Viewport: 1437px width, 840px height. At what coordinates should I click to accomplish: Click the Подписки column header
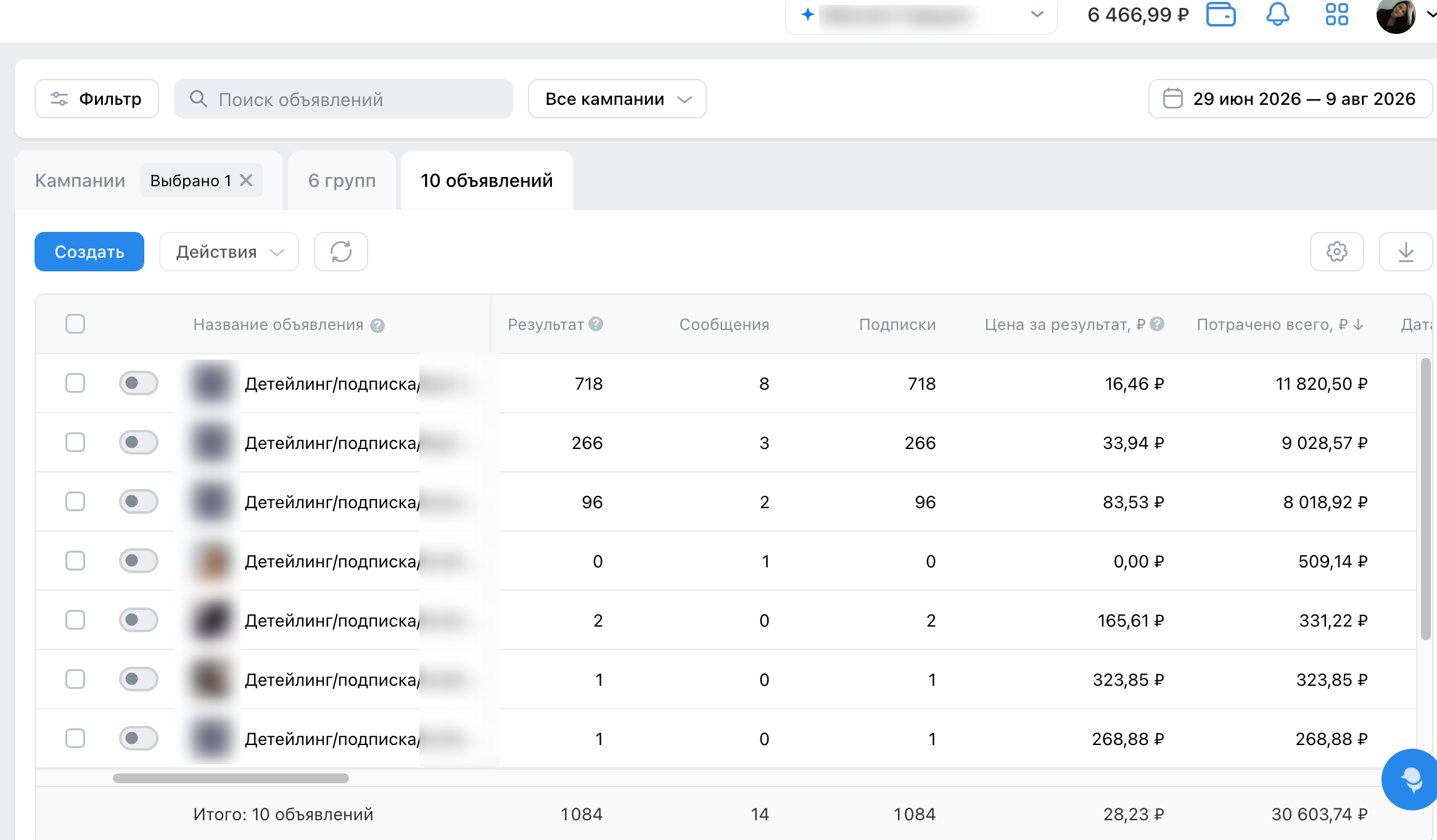897,325
